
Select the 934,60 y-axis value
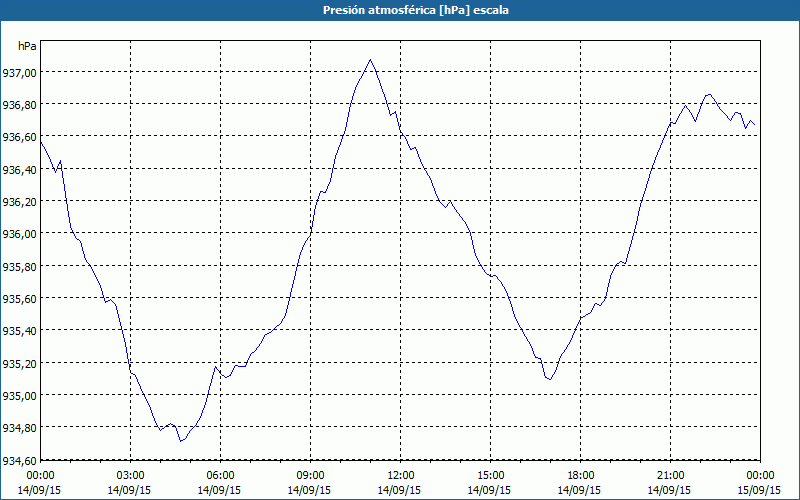19,461
